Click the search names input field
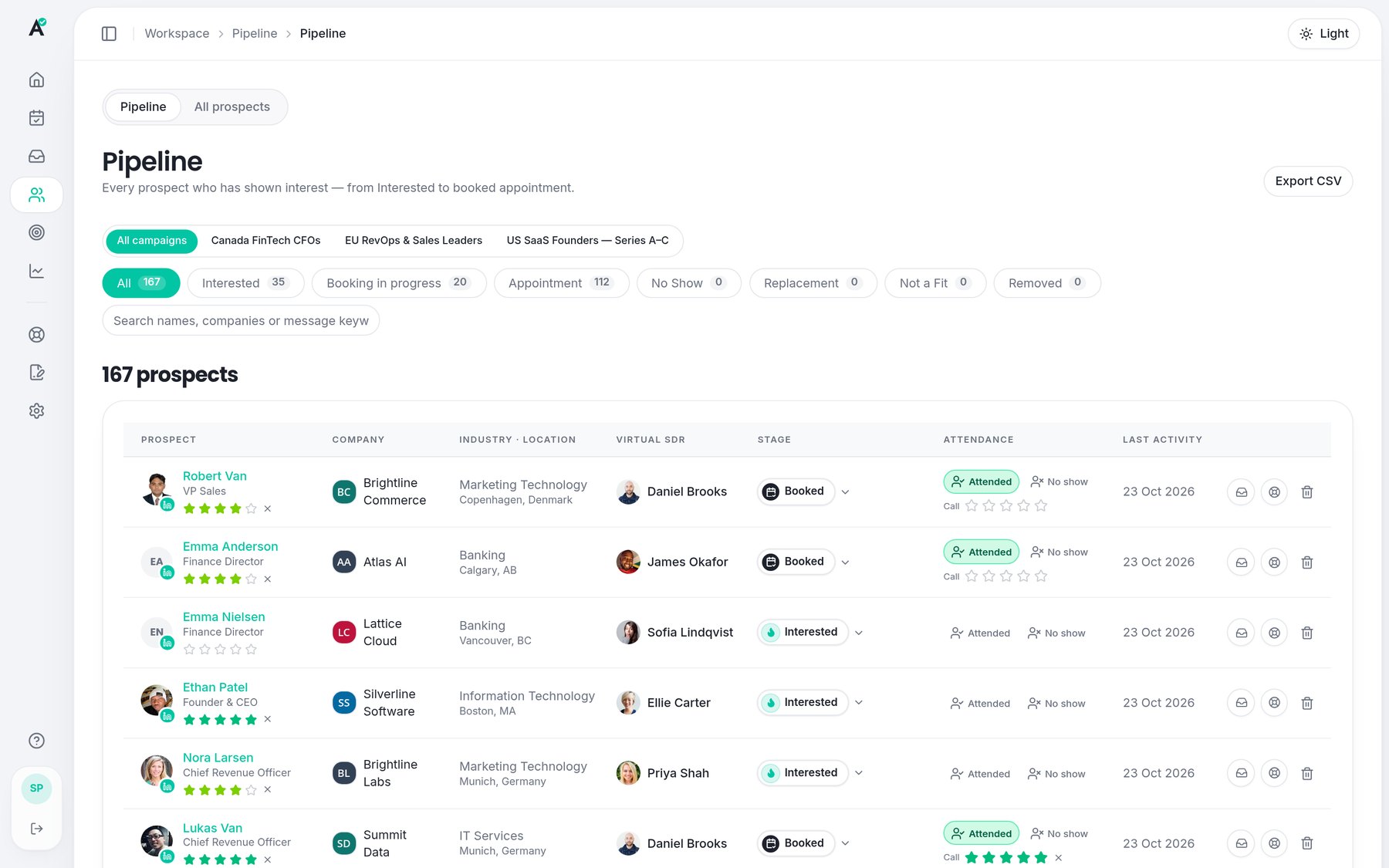Viewport: 1389px width, 868px height. (241, 321)
